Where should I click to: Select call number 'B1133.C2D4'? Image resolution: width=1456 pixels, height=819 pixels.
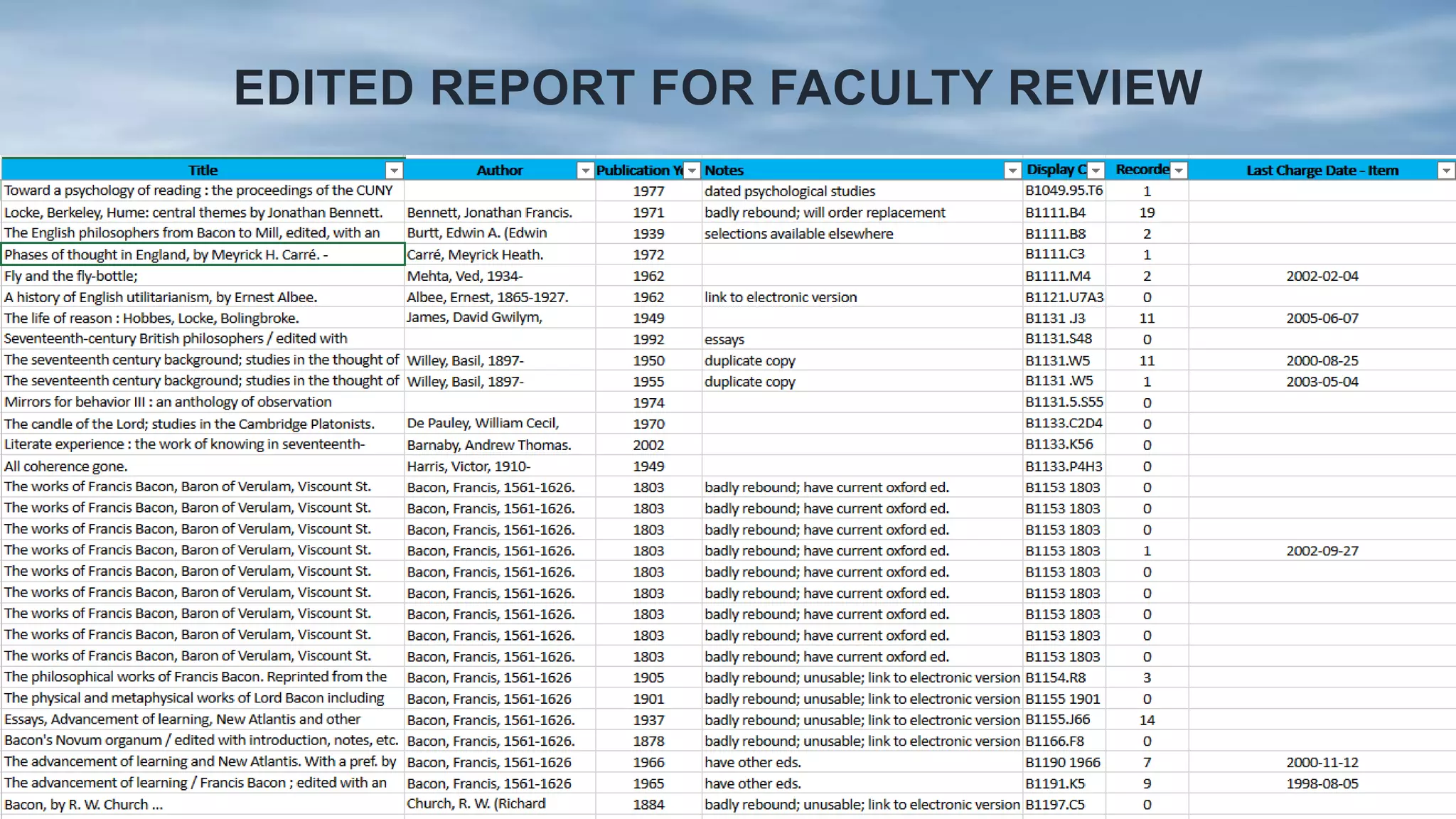click(1064, 424)
